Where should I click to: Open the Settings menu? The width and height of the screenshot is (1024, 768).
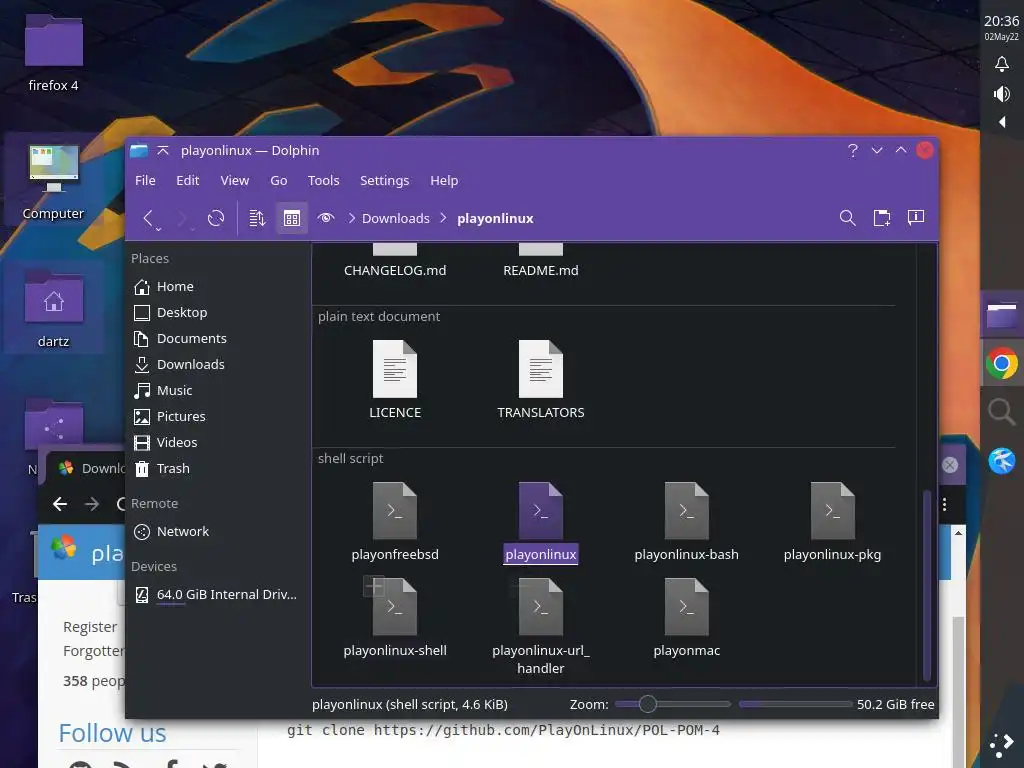pos(385,180)
